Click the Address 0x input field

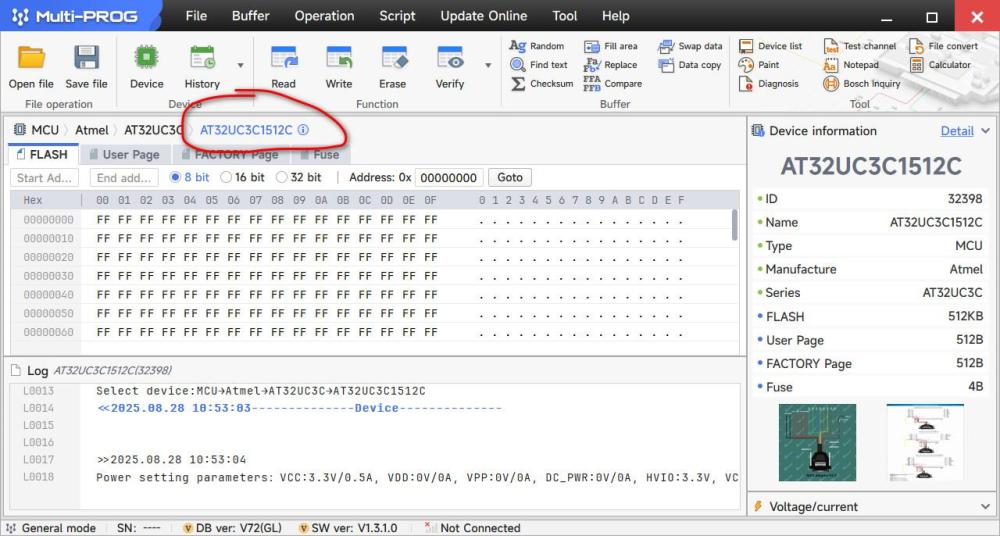point(449,177)
